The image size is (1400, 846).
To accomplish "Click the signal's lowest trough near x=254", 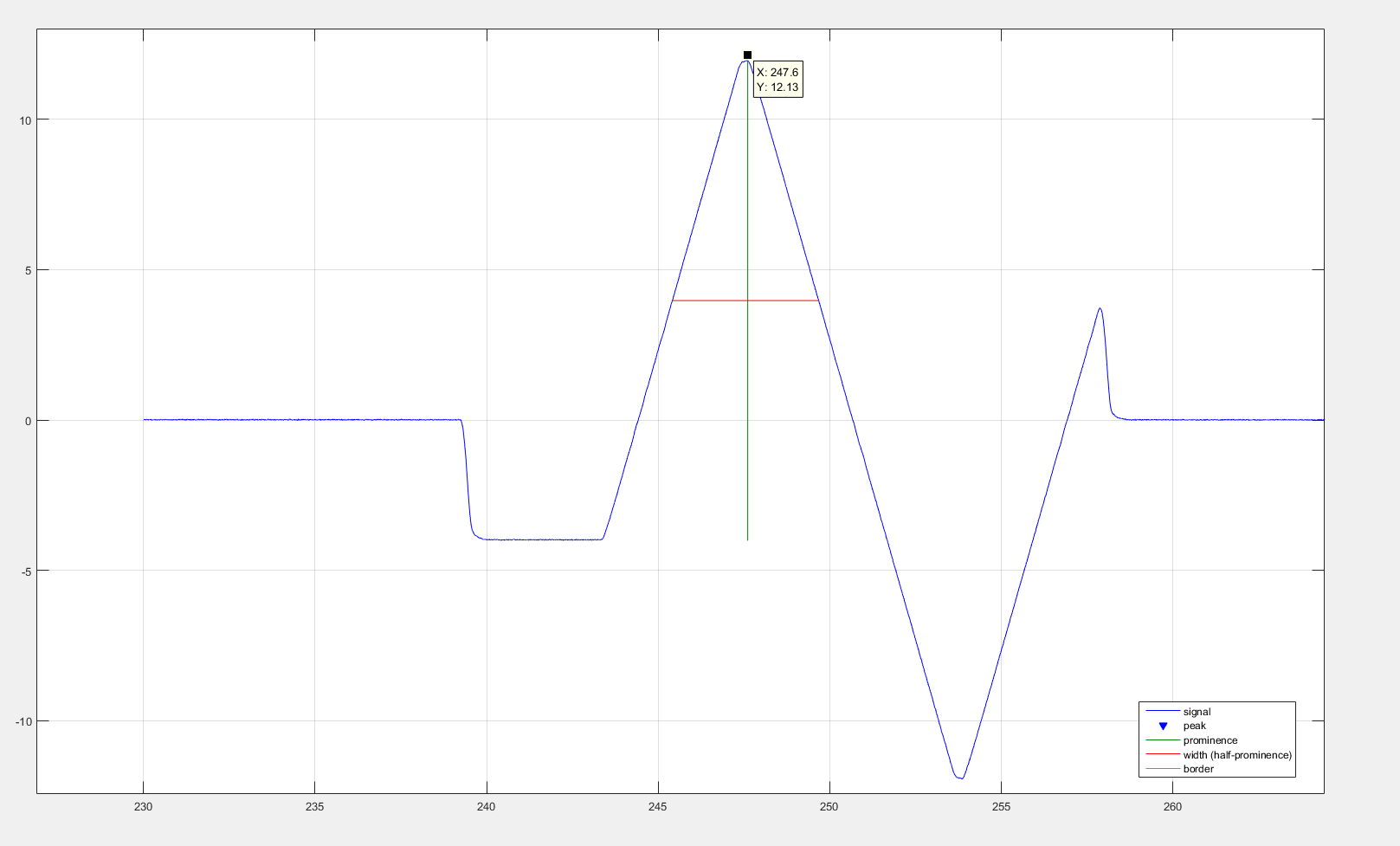I will [x=959, y=778].
